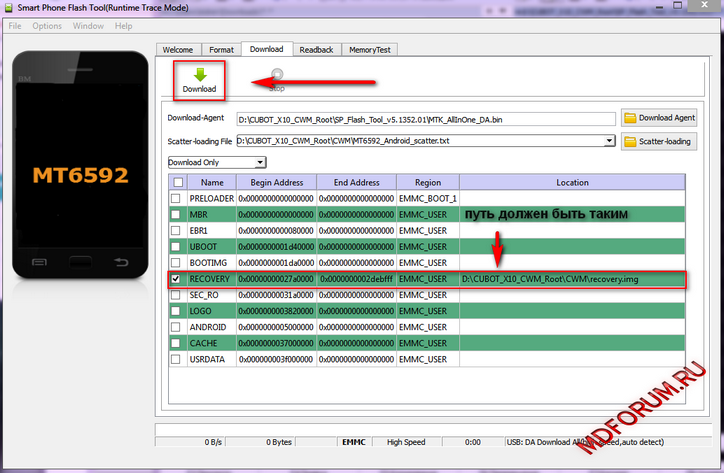Check the CACHE partition checkbox

tap(175, 343)
